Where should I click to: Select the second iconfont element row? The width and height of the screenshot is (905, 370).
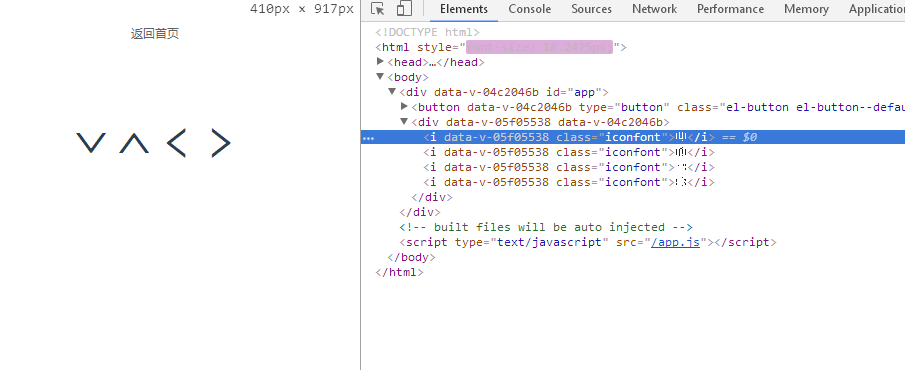coord(569,152)
